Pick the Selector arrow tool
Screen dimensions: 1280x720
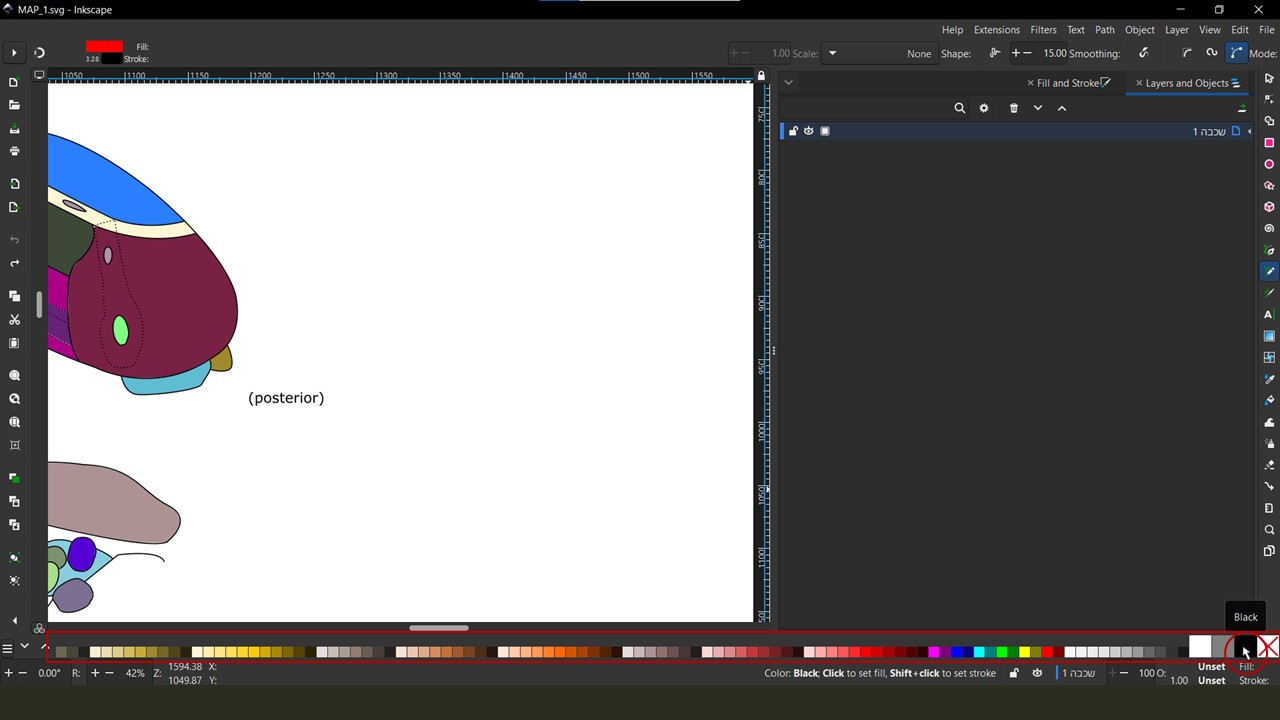(1269, 78)
